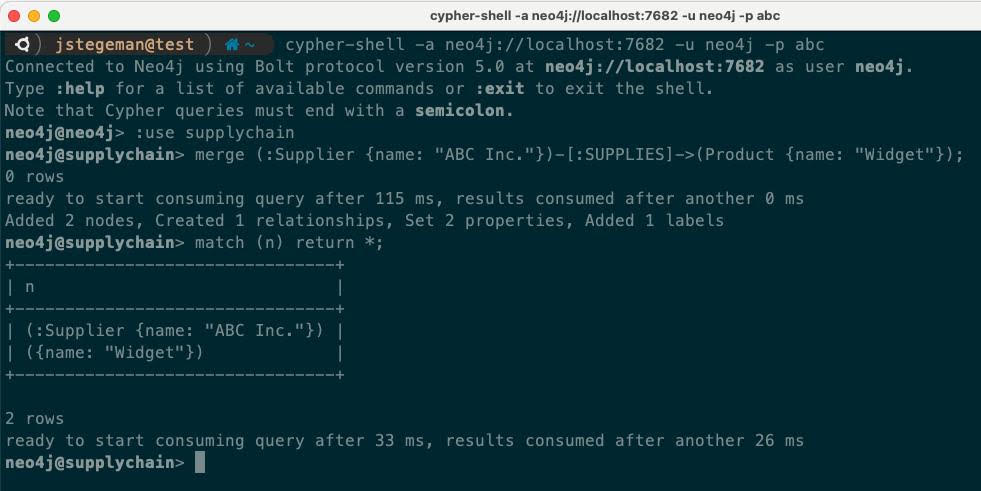
Task: Click the bold neo4j://localhost:7682 address in output
Action: (654, 66)
